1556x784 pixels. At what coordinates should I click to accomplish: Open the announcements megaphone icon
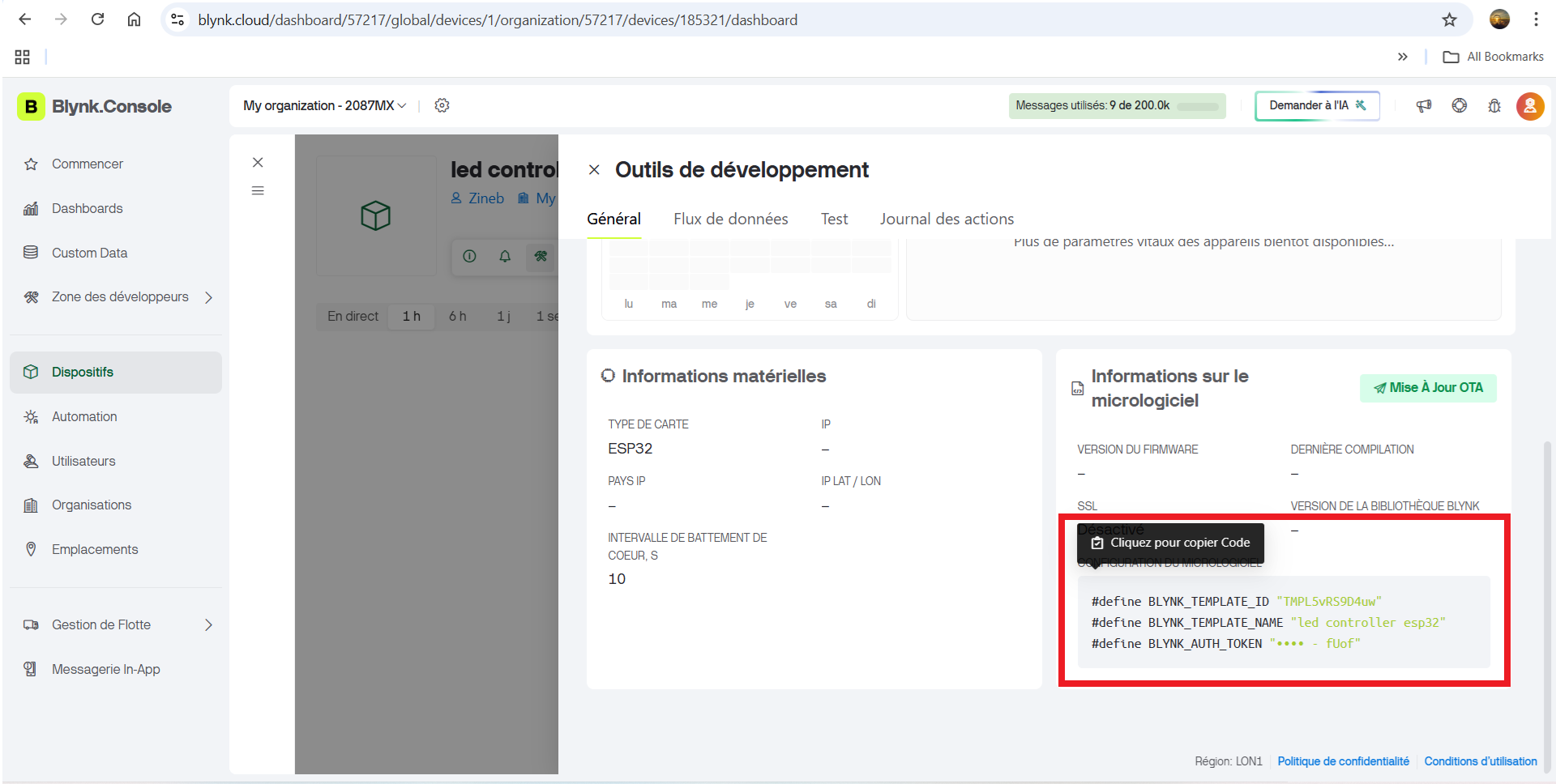tap(1423, 105)
